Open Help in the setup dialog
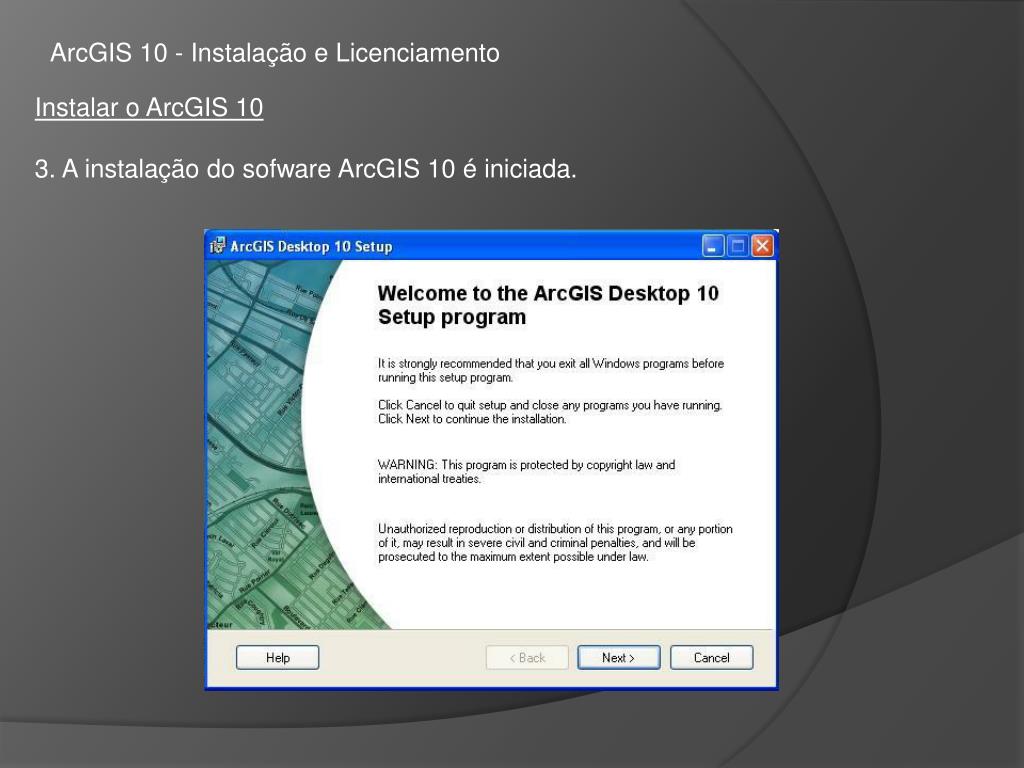 tap(278, 658)
